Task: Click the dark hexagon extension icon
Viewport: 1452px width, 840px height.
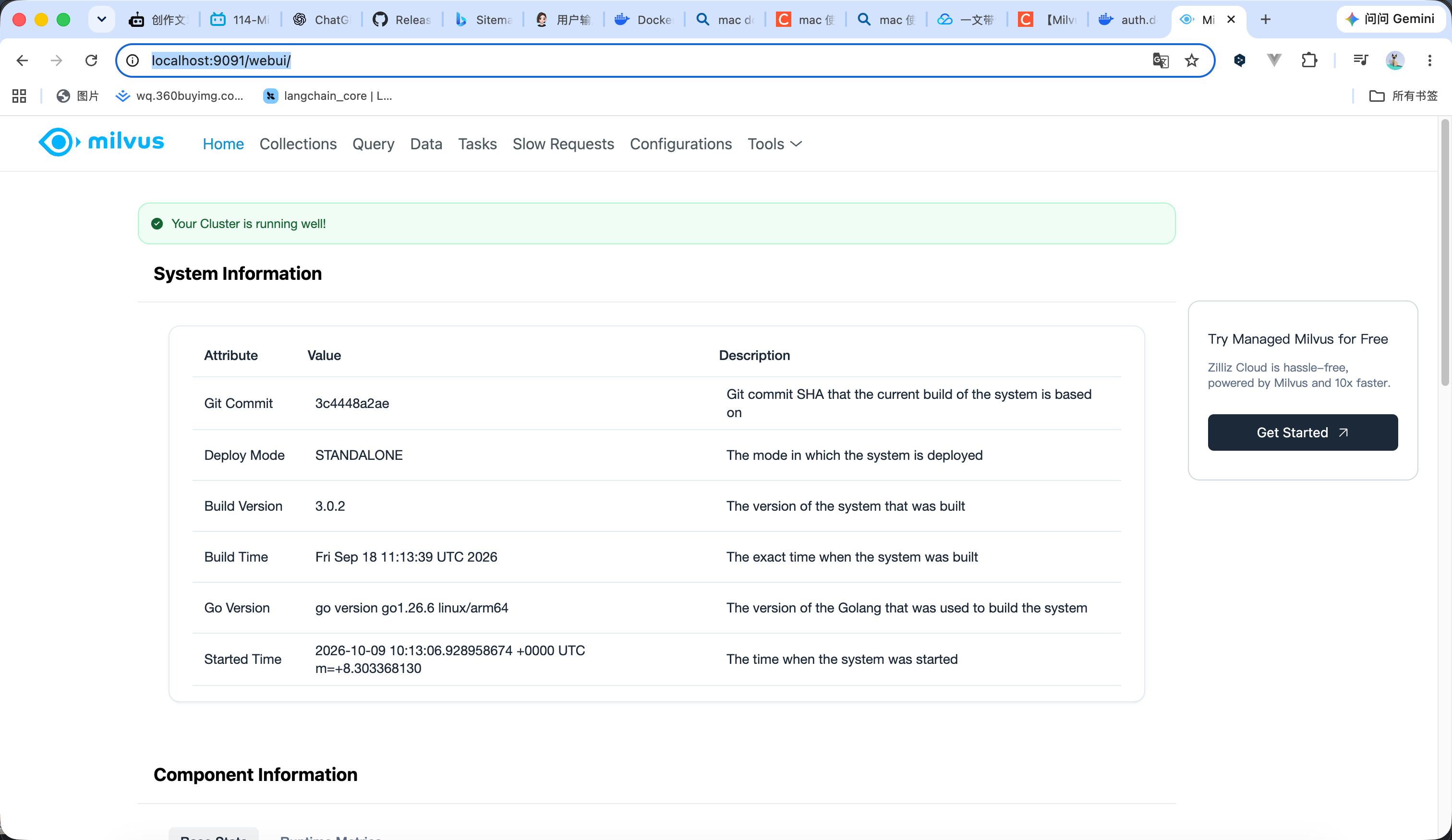Action: 1239,60
